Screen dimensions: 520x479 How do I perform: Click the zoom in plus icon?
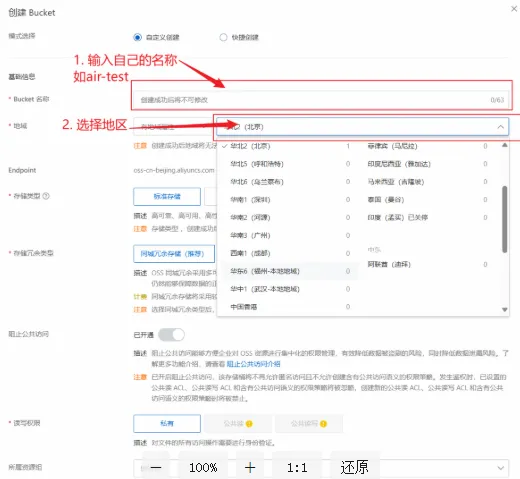pos(250,467)
